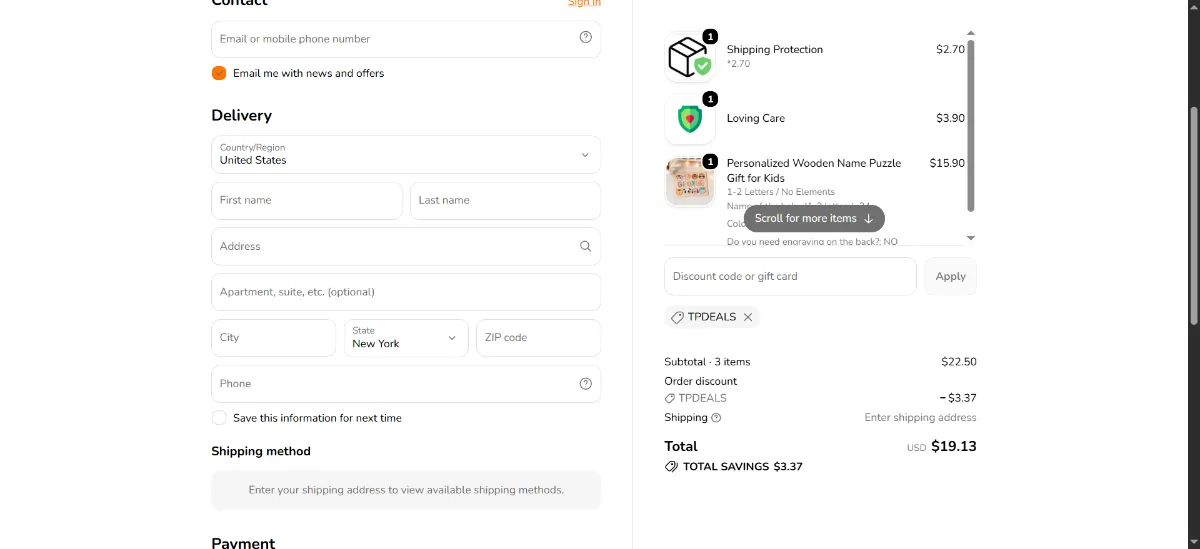Check Save this information for next time
The width and height of the screenshot is (1200, 549).
(219, 418)
